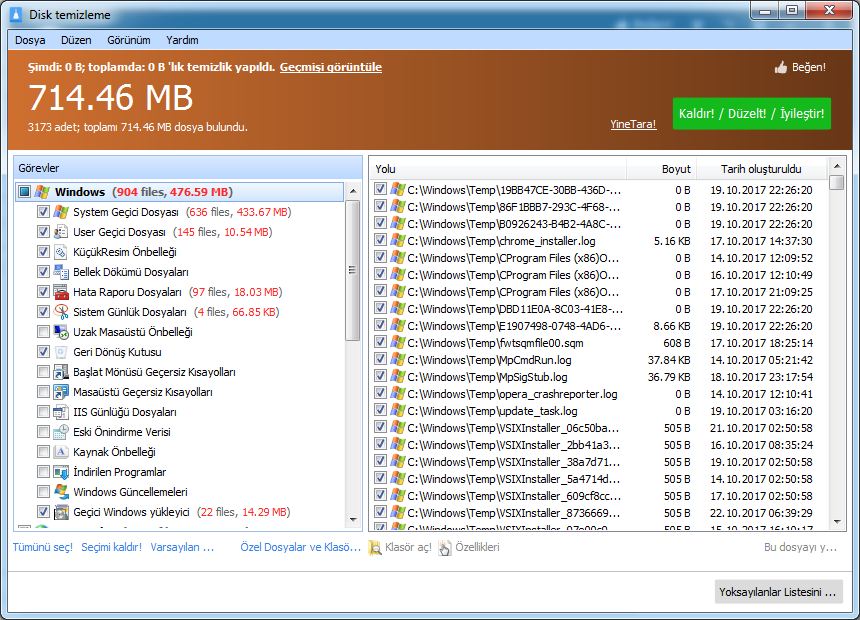Click the Hata Raporu Dosyaları icon
Screen dimensions: 860x620
(x=61, y=292)
